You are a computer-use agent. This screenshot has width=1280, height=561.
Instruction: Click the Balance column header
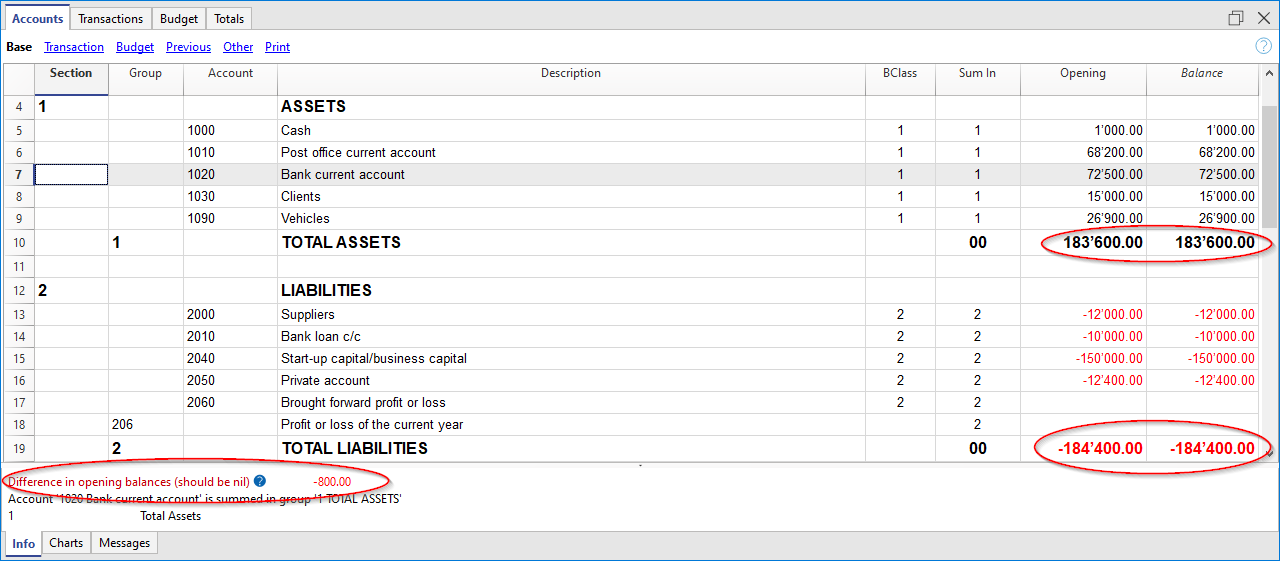tap(1201, 73)
